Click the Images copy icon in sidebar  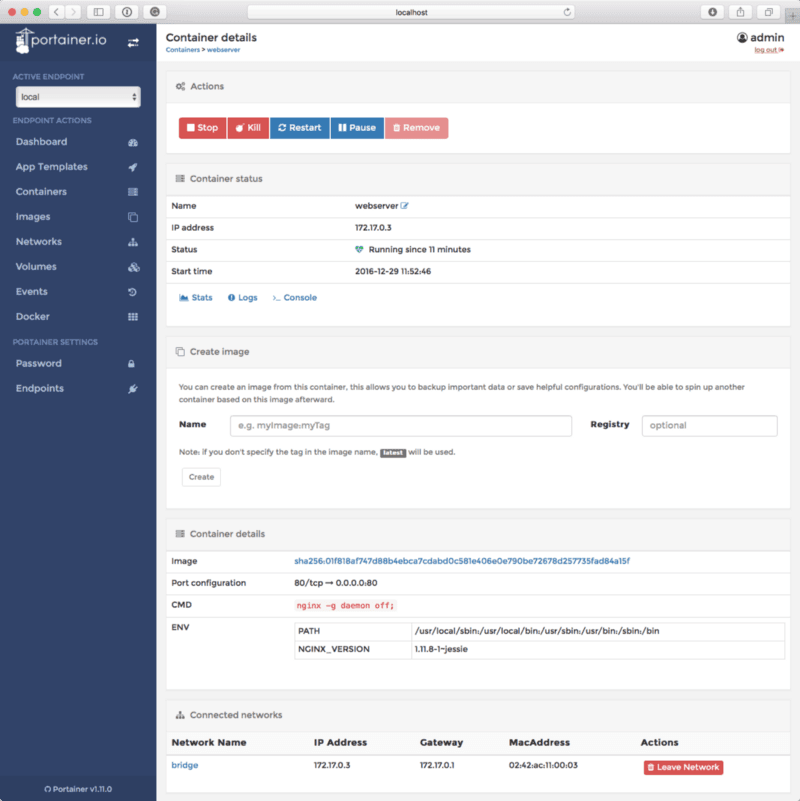(x=133, y=216)
